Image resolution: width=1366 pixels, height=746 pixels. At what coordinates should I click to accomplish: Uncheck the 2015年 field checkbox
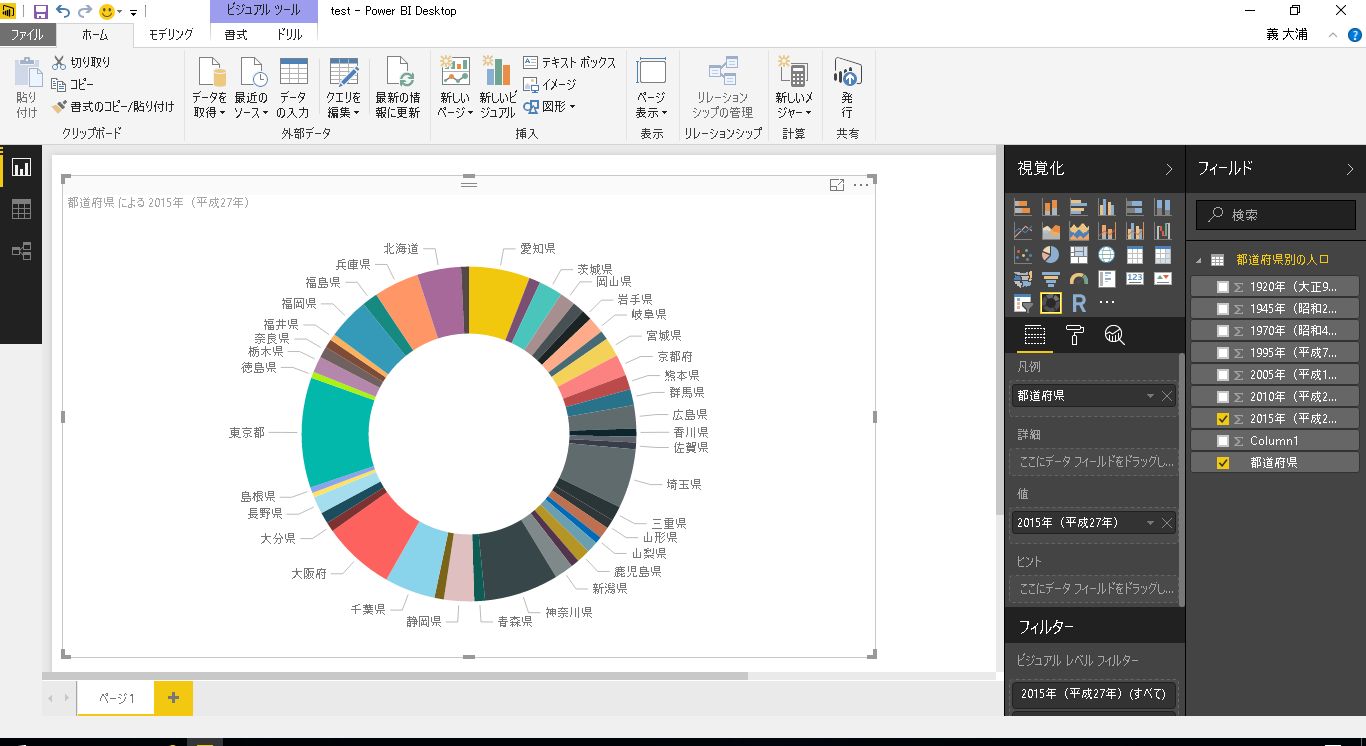(1223, 419)
